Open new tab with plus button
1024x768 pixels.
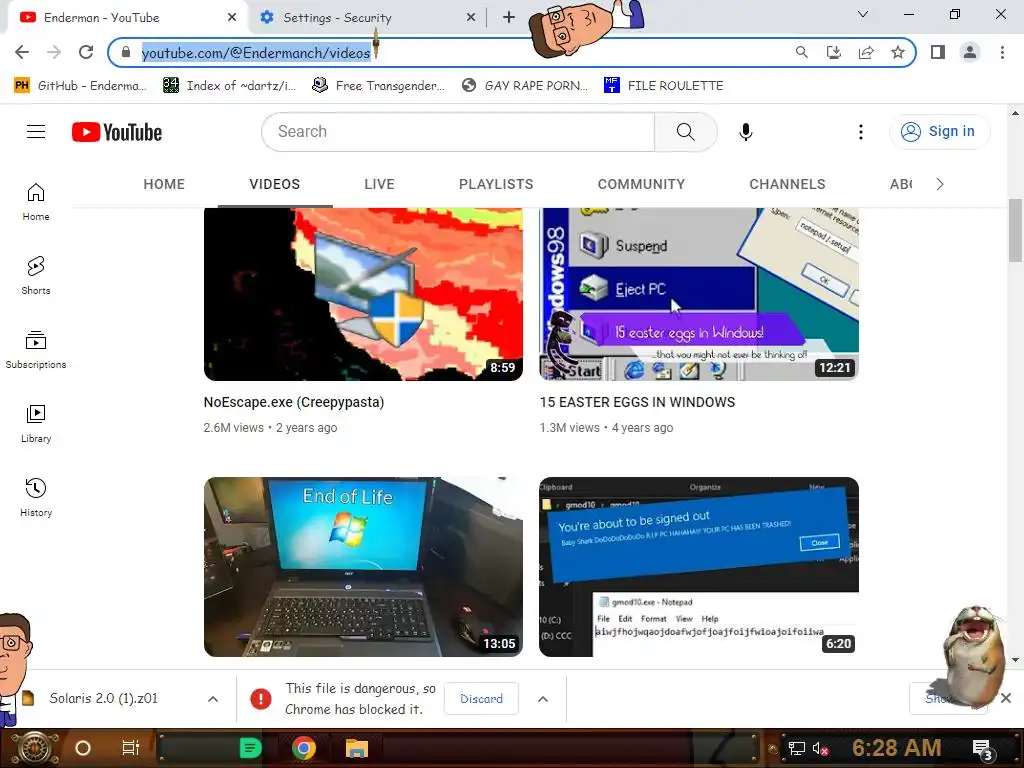pyautogui.click(x=509, y=18)
